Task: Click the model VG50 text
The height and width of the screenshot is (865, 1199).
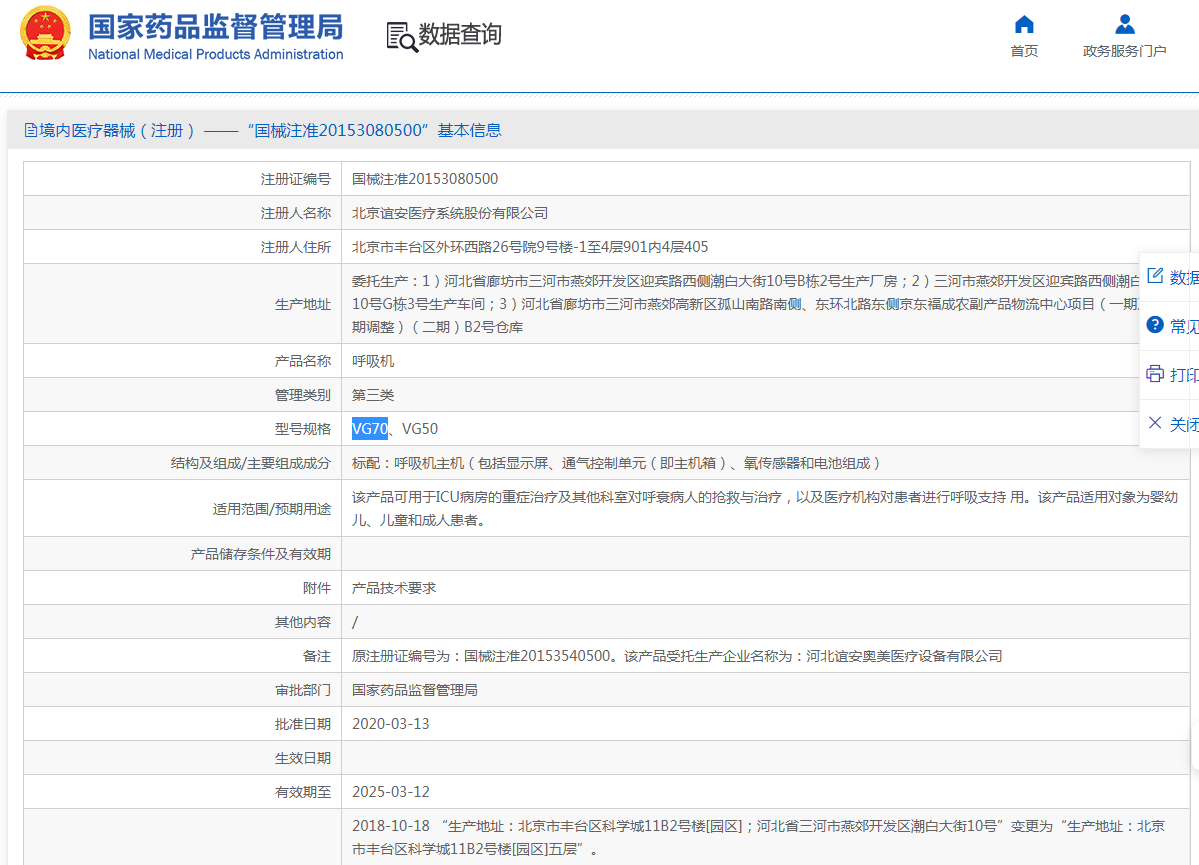Action: (x=420, y=429)
